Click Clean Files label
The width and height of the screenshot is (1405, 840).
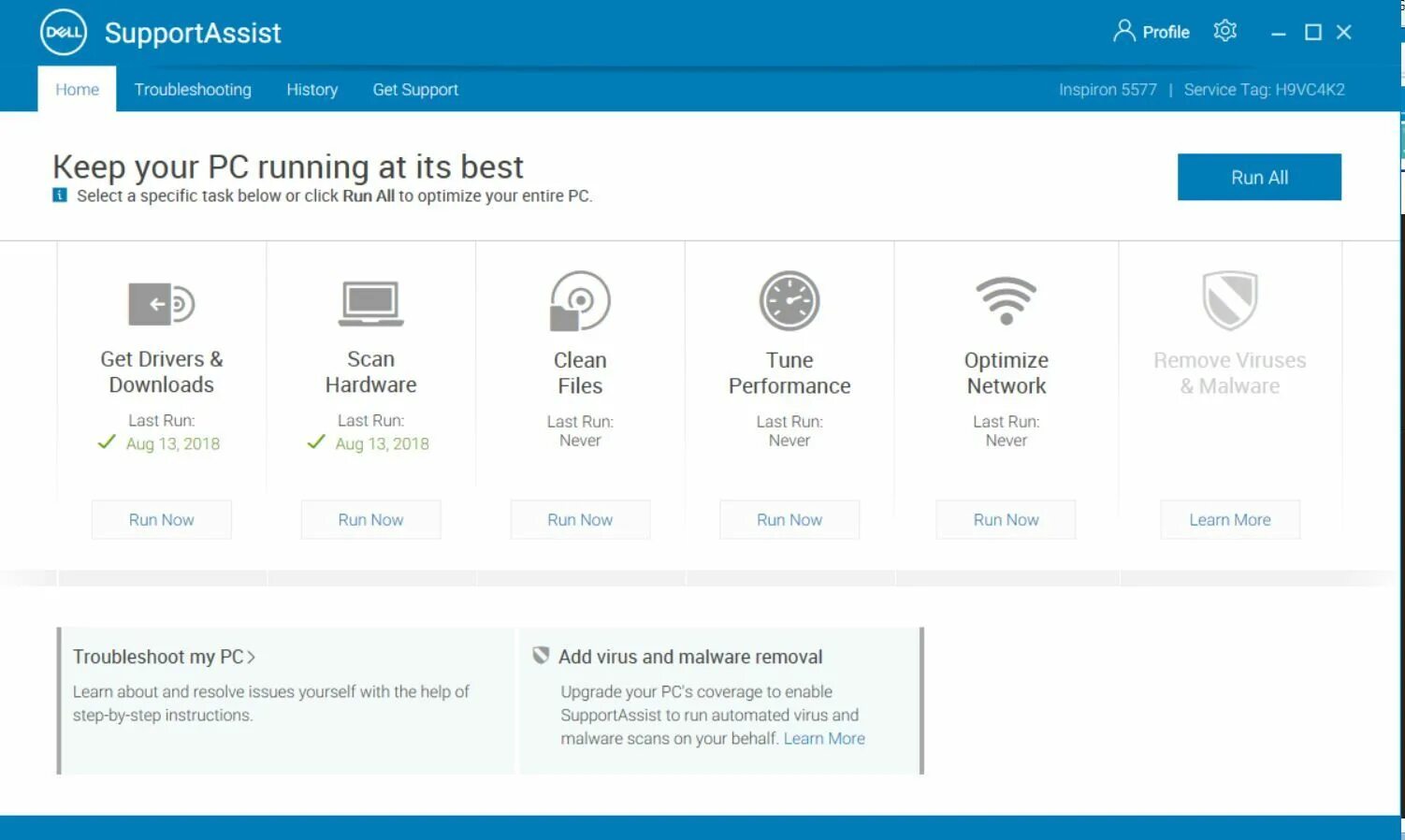tap(580, 372)
